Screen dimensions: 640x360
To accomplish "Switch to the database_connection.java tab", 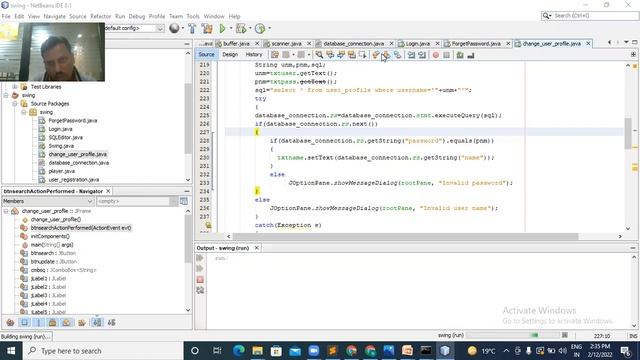I will pyautogui.click(x=353, y=43).
